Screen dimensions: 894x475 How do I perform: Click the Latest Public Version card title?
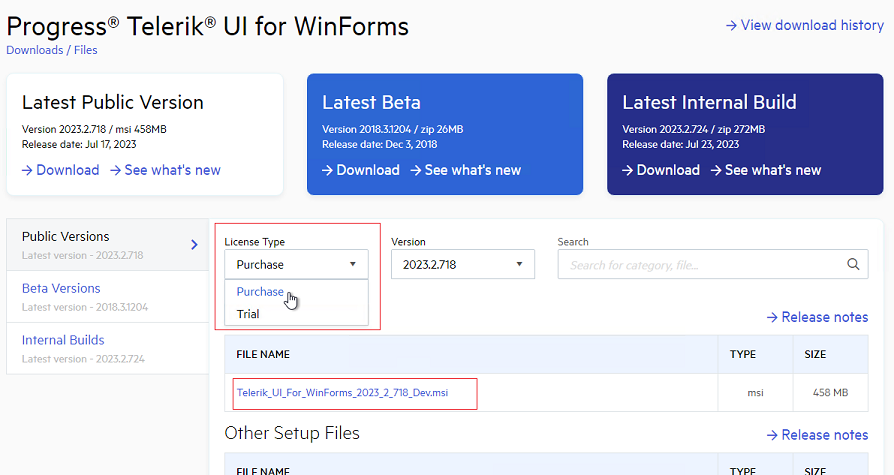(113, 103)
